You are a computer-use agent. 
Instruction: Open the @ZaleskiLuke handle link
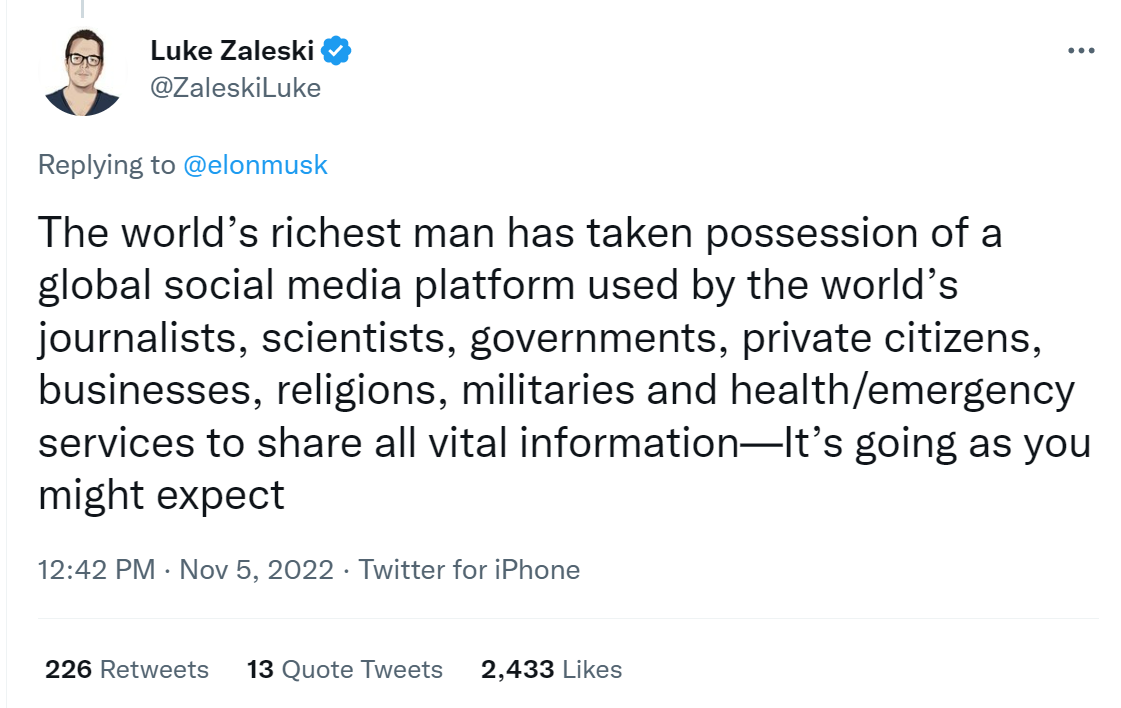(x=235, y=88)
